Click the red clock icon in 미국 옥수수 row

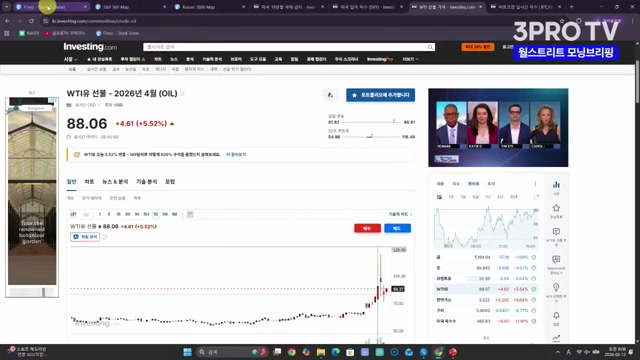pyautogui.click(x=533, y=321)
